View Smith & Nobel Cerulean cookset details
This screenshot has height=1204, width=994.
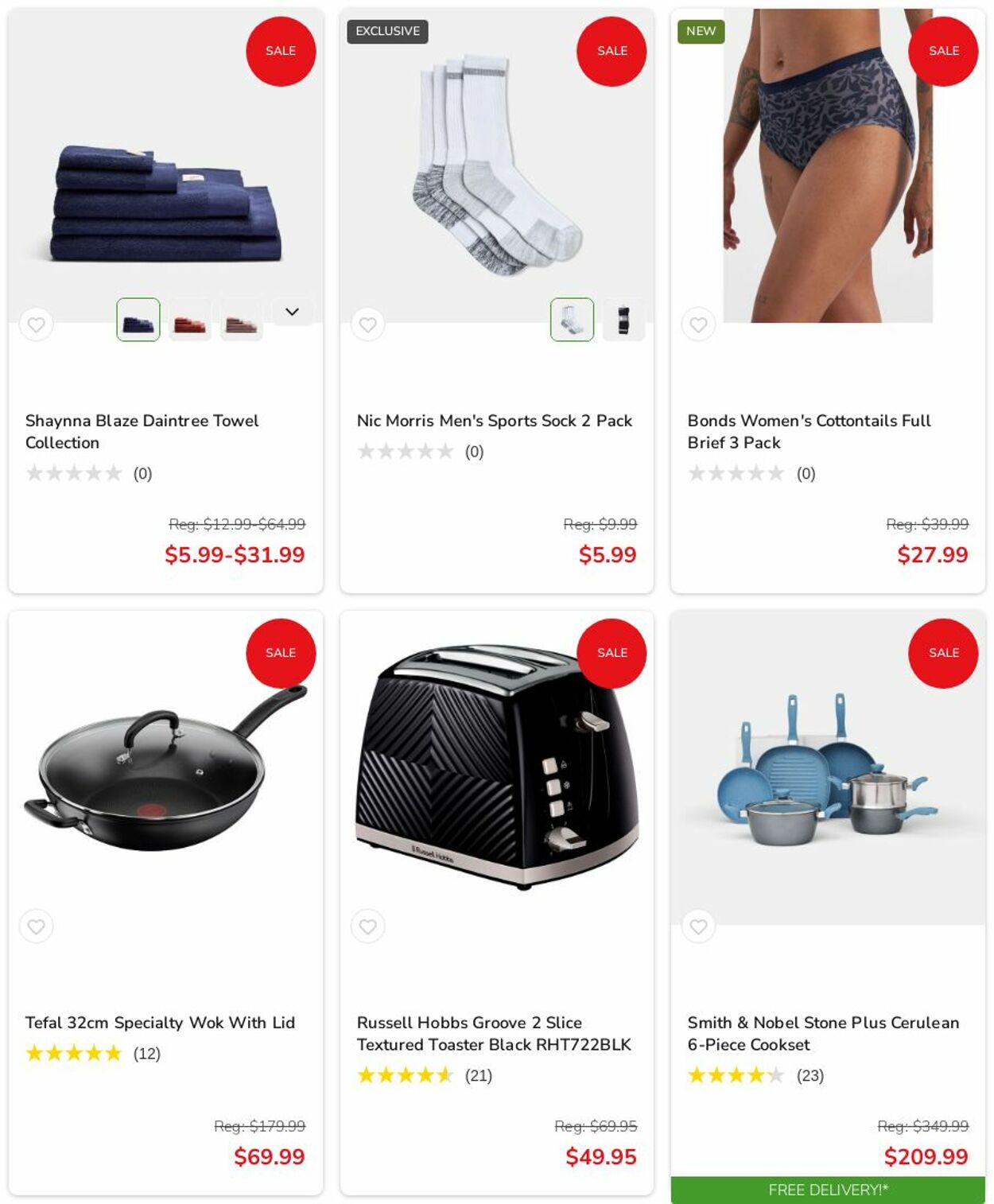823,1034
